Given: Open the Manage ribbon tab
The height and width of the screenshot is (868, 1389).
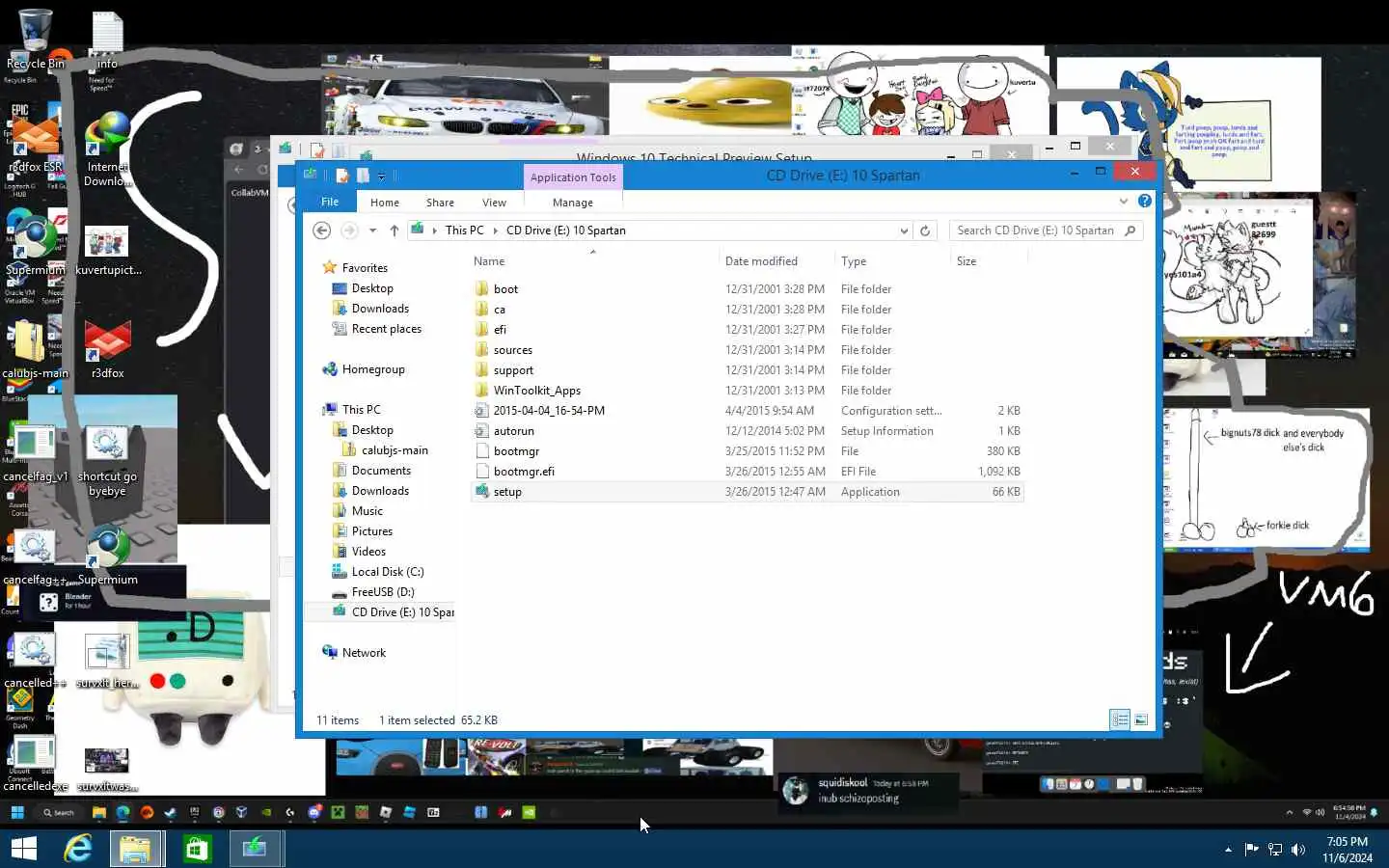Looking at the screenshot, I should point(573,203).
